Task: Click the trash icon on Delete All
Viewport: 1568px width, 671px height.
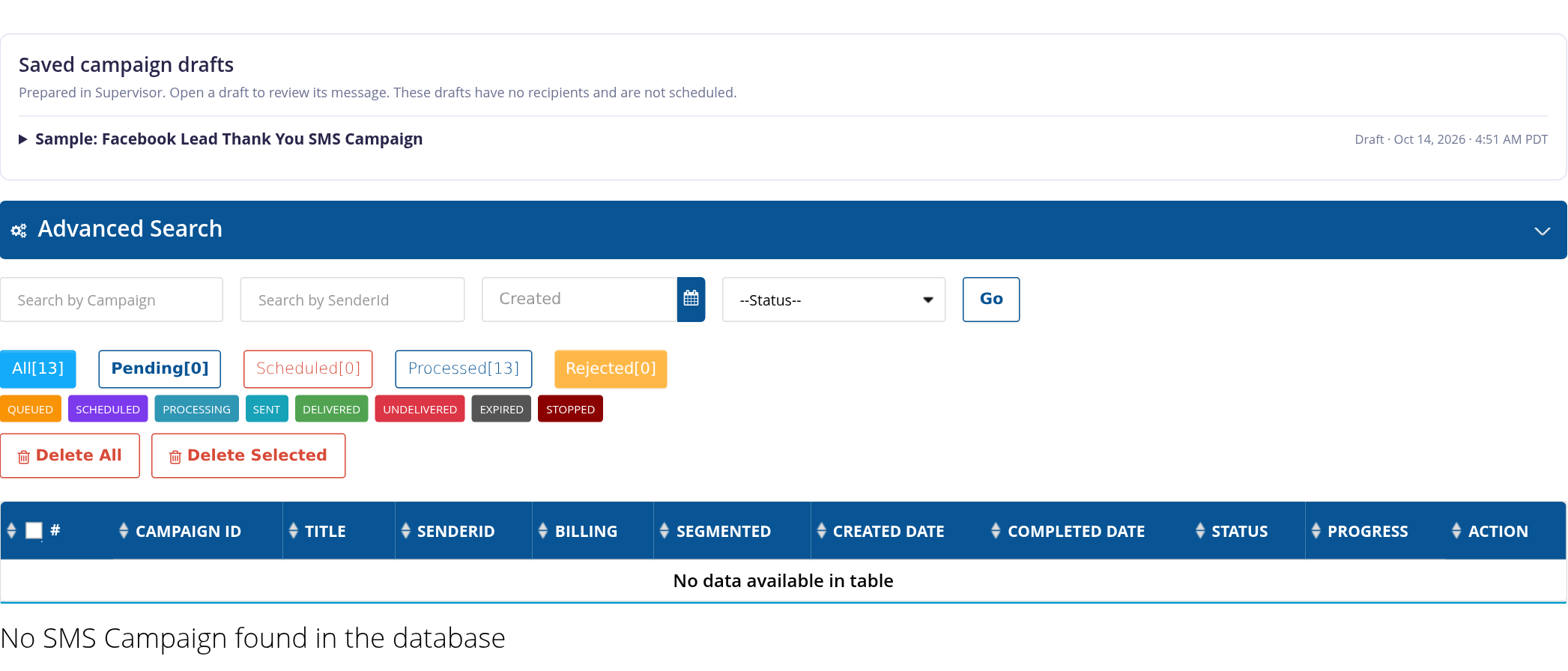Action: tap(24, 457)
